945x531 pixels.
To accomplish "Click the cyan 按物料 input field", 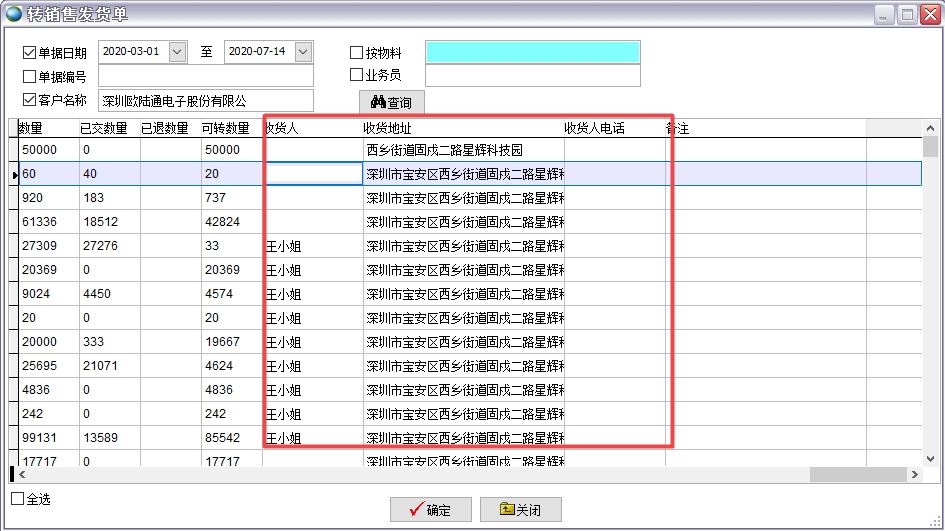I will click(x=532, y=52).
